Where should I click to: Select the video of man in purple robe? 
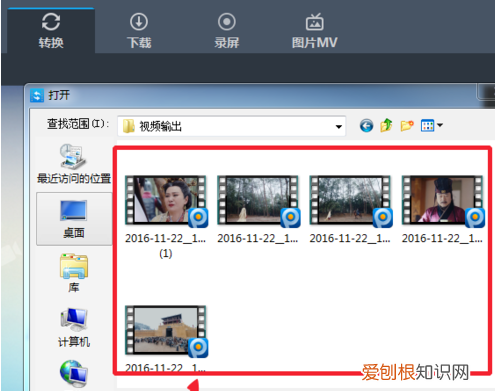[443, 201]
